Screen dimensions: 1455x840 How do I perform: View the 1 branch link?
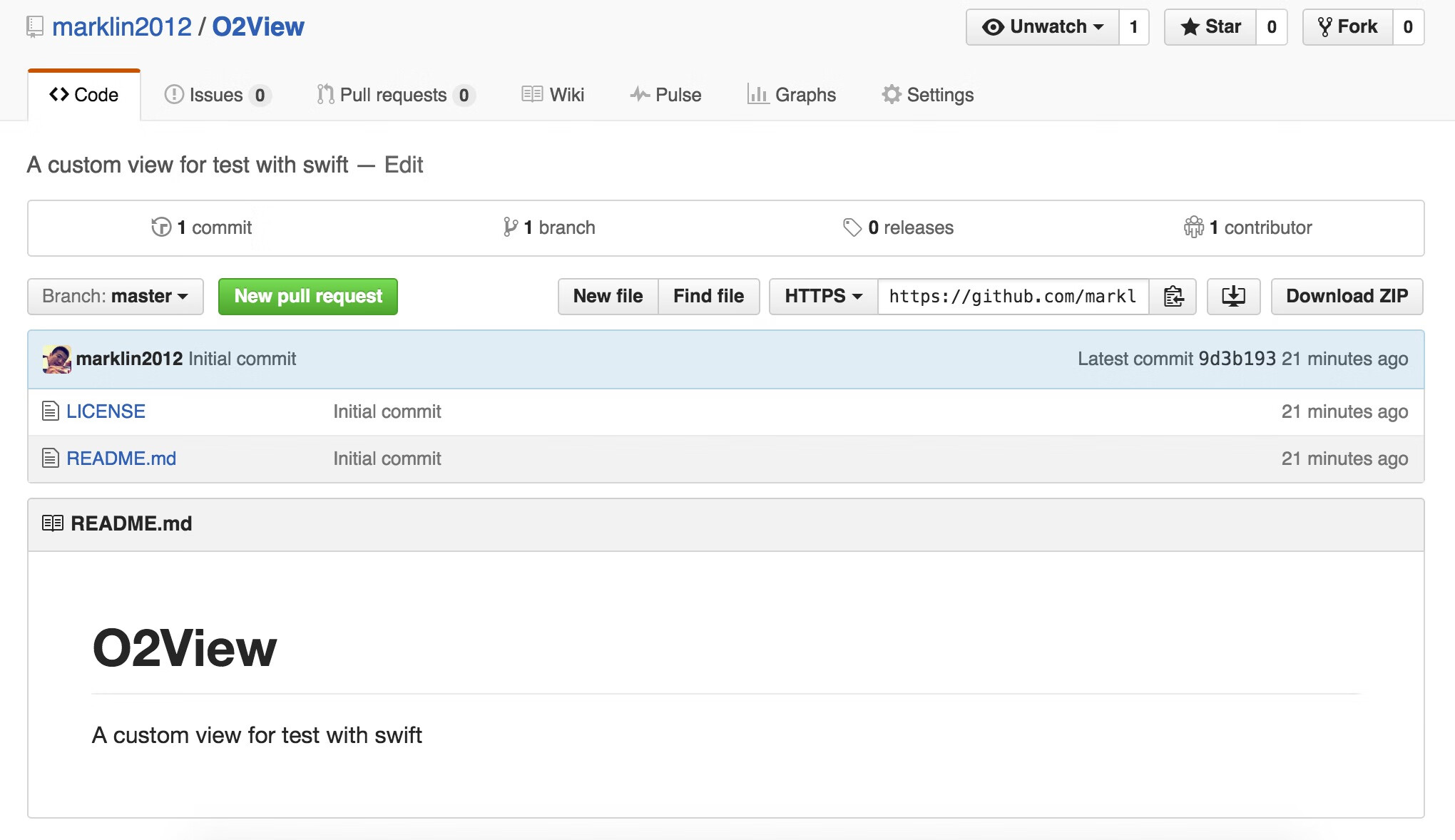(549, 227)
